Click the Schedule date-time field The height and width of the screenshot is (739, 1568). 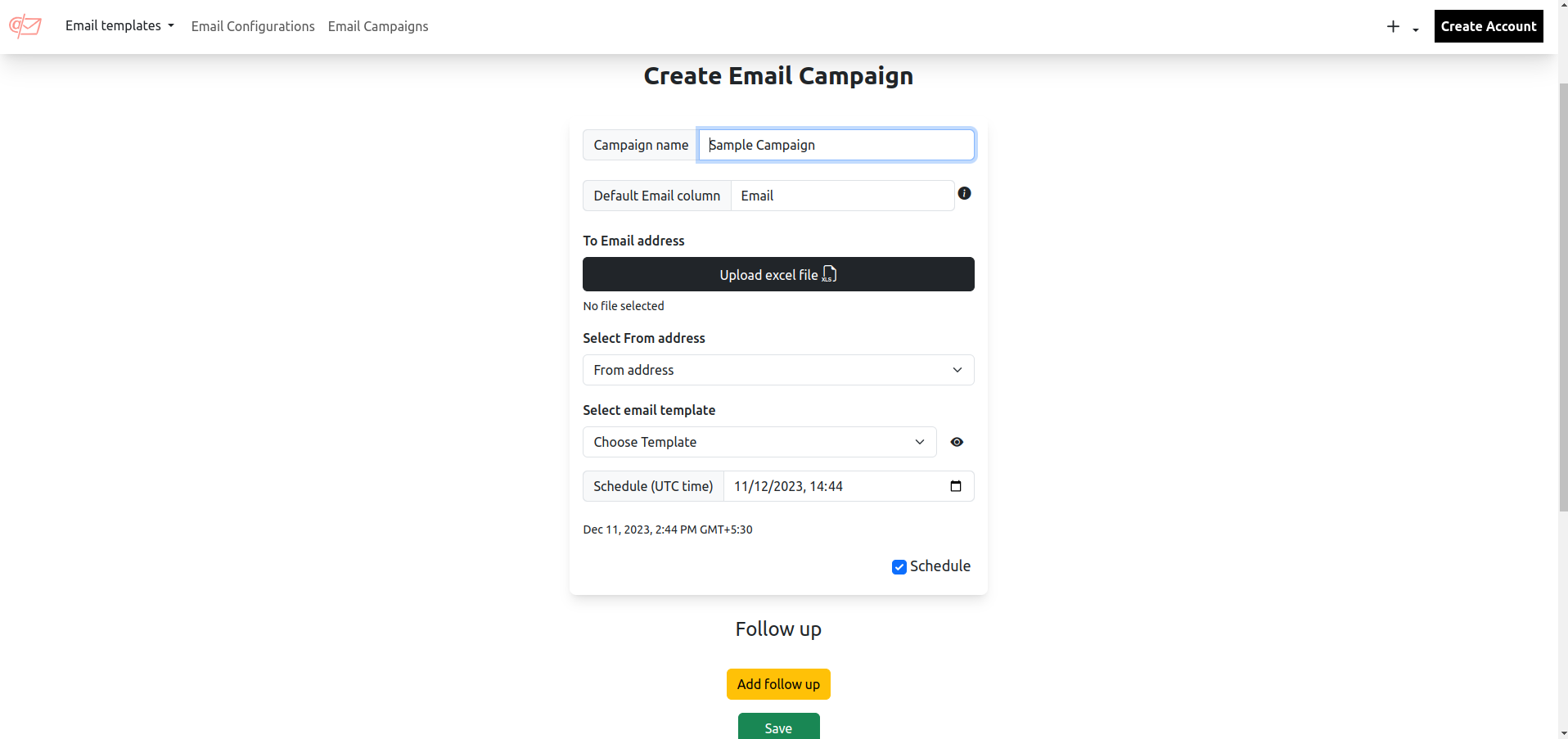click(835, 486)
